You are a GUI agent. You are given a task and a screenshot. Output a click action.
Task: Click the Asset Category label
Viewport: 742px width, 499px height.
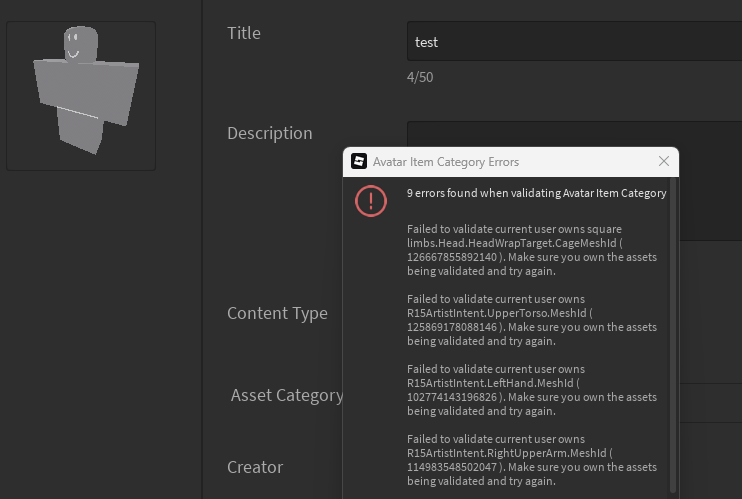tap(287, 395)
